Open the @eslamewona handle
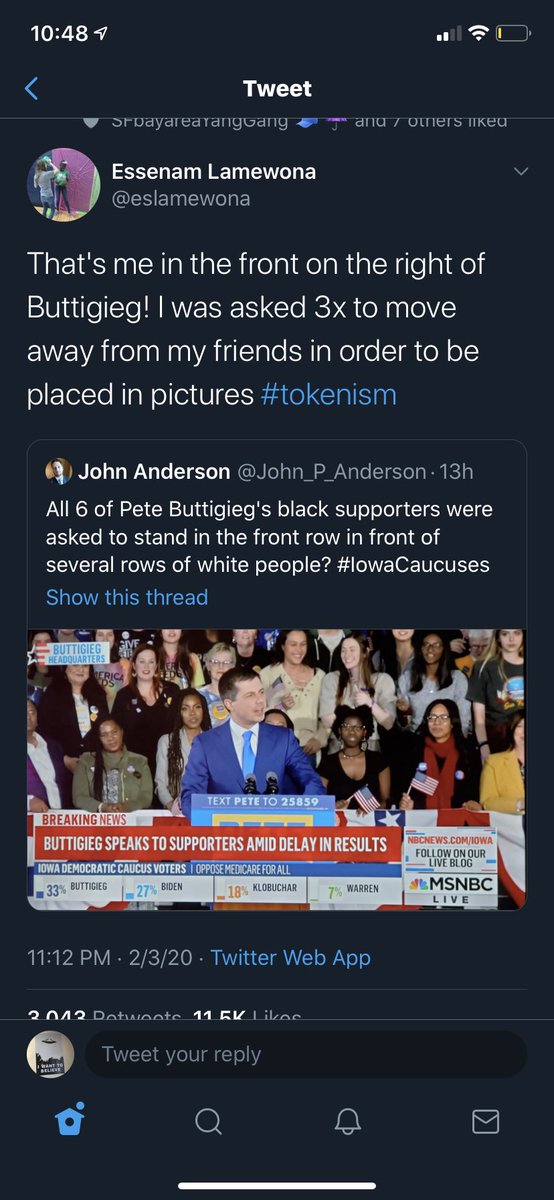This screenshot has height=1200, width=554. tap(181, 199)
